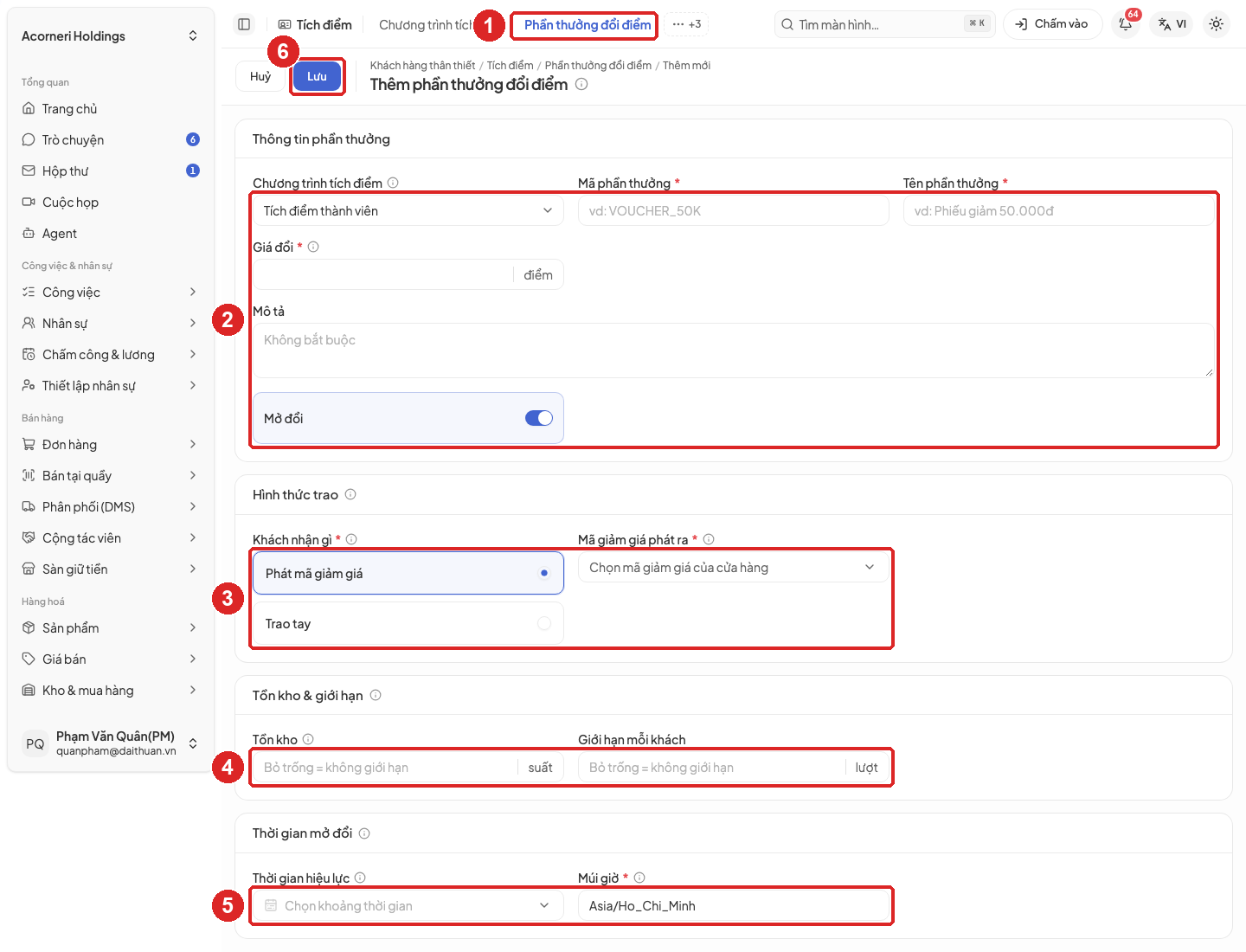Show info for Chương trình tích điểm
Screen dimensions: 1246x952
393,183
